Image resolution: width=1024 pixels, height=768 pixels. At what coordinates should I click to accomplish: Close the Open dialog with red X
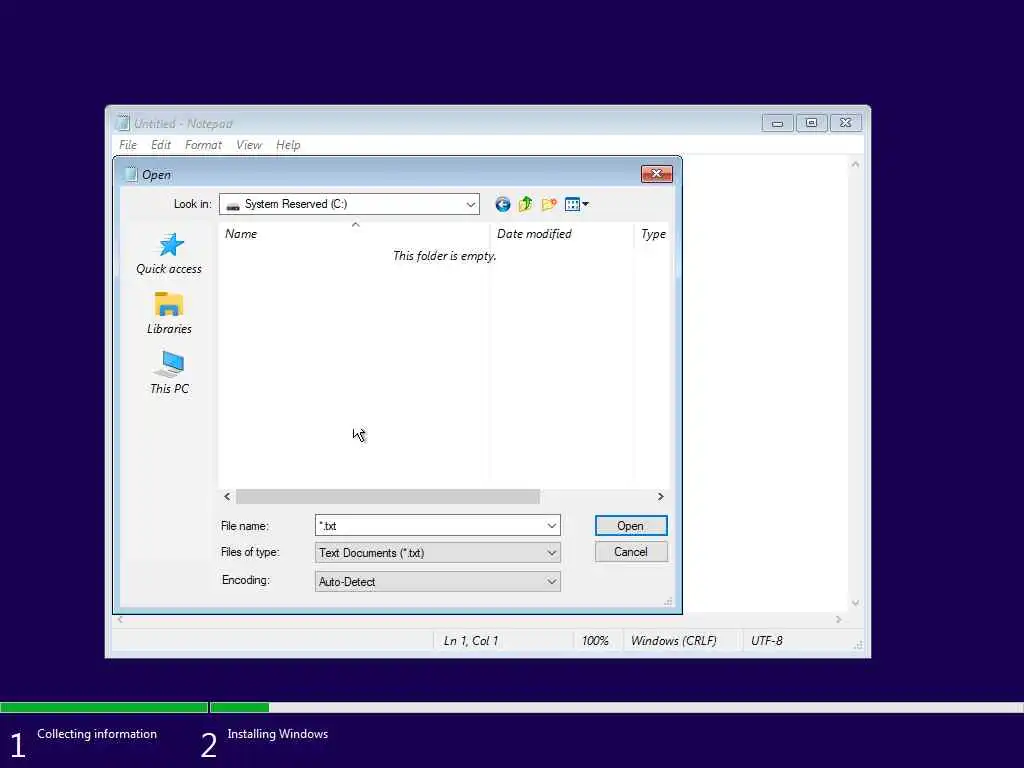coord(657,174)
